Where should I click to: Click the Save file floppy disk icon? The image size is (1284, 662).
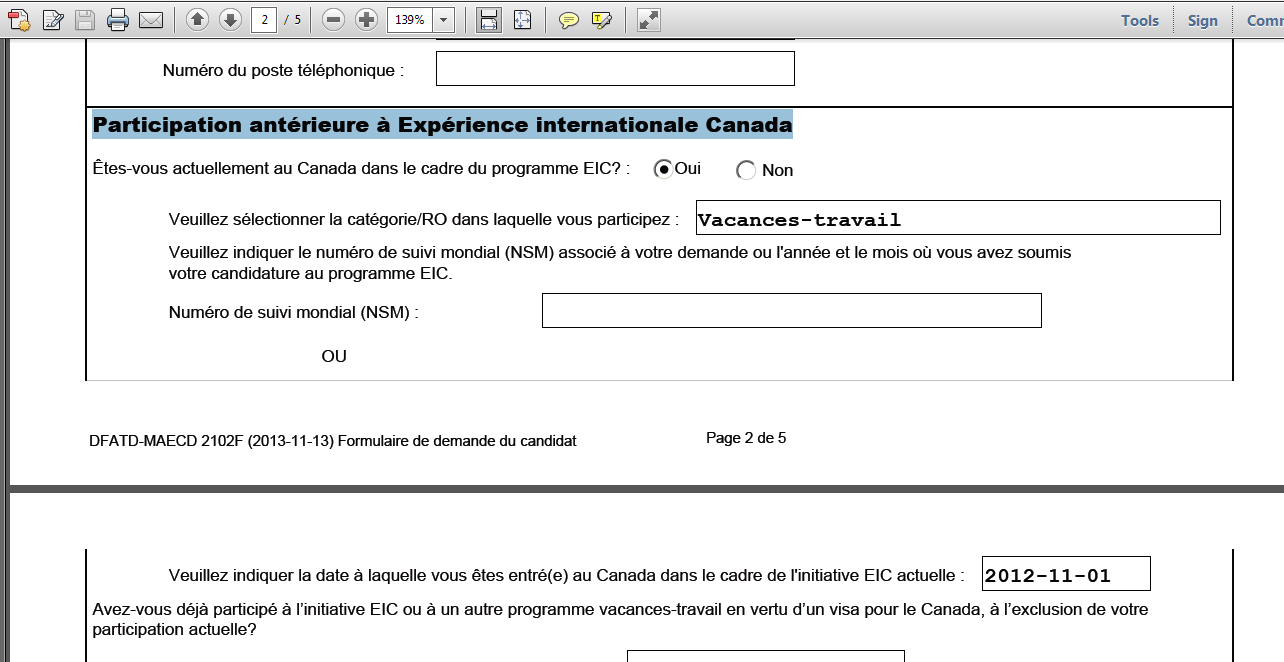point(85,20)
